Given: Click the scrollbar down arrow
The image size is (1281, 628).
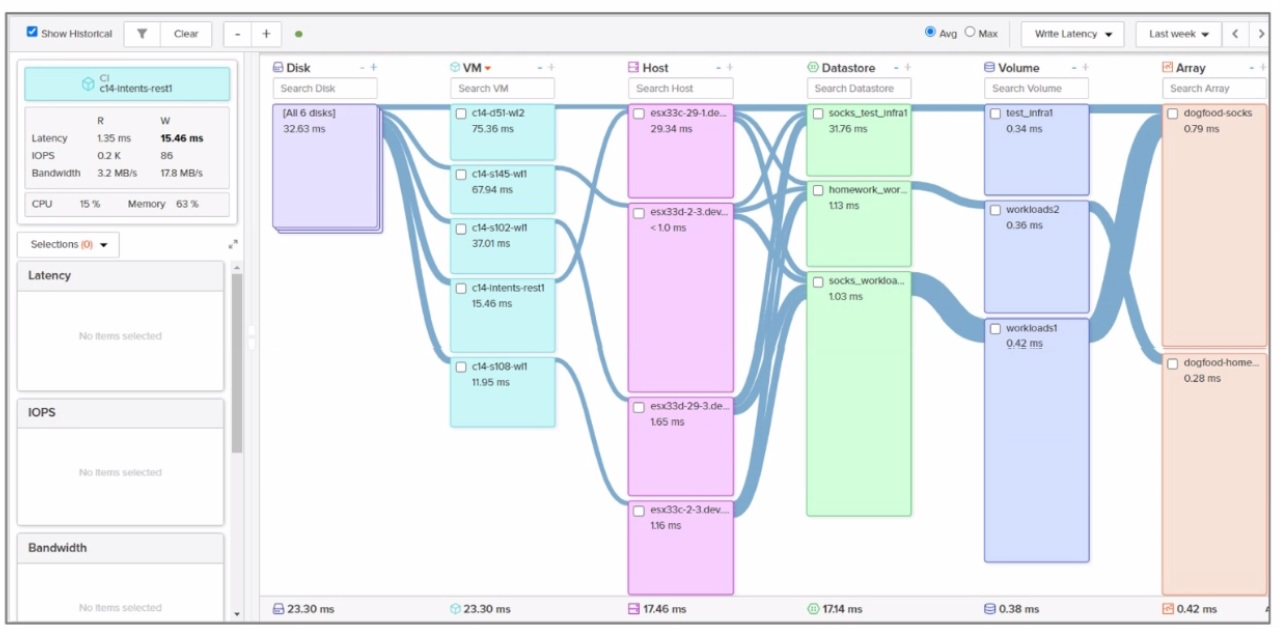Looking at the screenshot, I should click(x=237, y=614).
